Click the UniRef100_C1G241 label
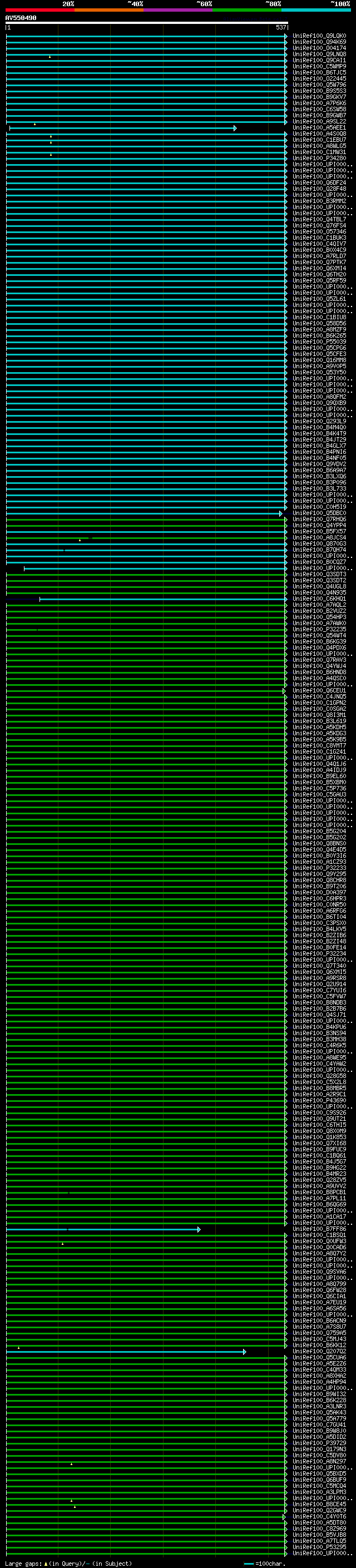The height and width of the screenshot is (1568, 356). tap(319, 752)
